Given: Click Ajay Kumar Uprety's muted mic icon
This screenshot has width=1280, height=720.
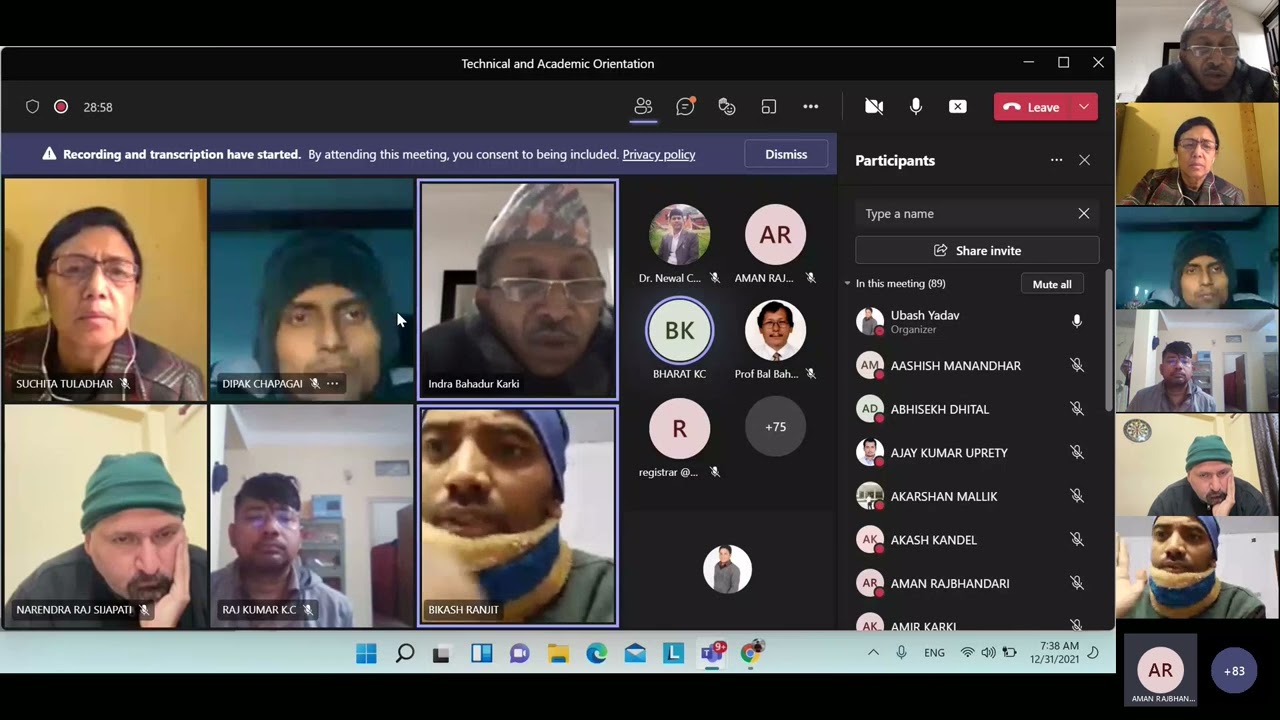Looking at the screenshot, I should pyautogui.click(x=1077, y=453).
